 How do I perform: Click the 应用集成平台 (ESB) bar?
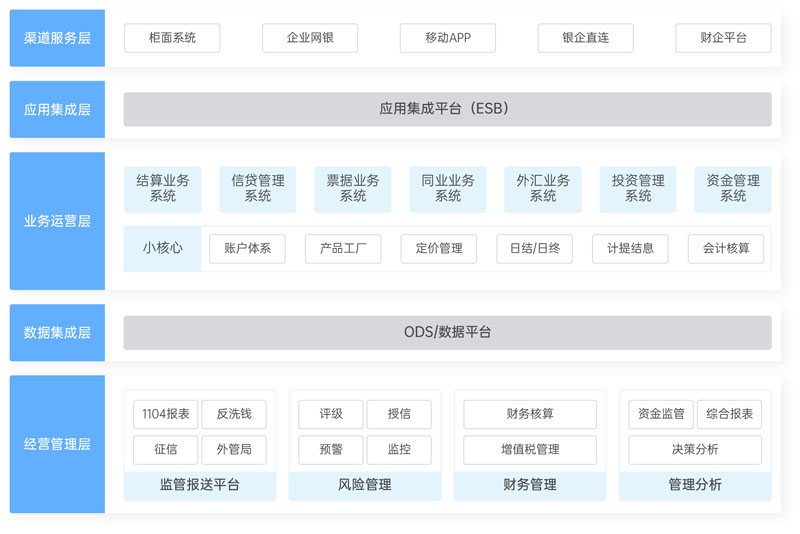click(x=447, y=109)
